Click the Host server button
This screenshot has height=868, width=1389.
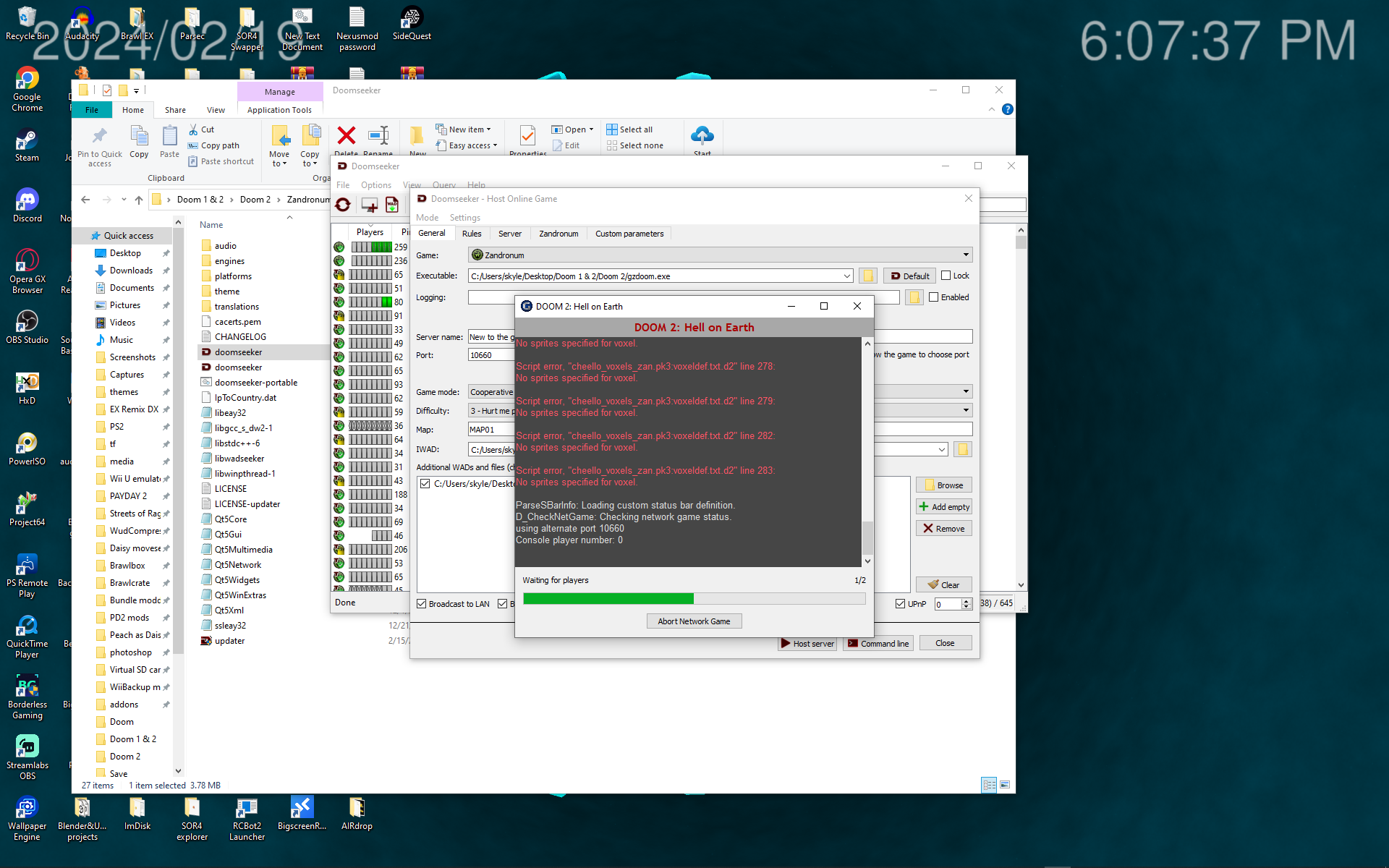pyautogui.click(x=807, y=644)
